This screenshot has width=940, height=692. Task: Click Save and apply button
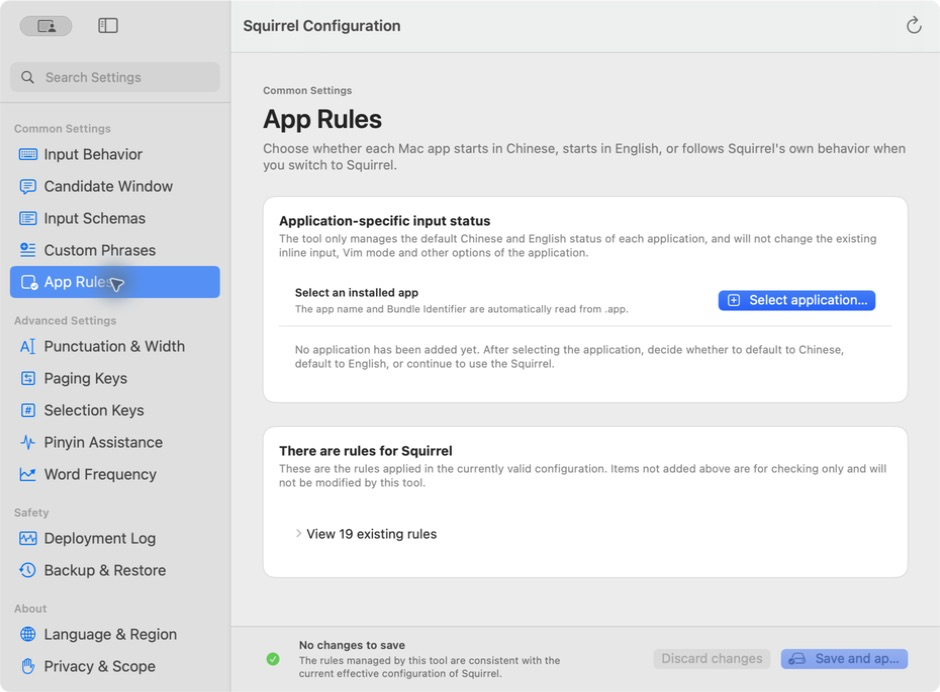pos(844,659)
